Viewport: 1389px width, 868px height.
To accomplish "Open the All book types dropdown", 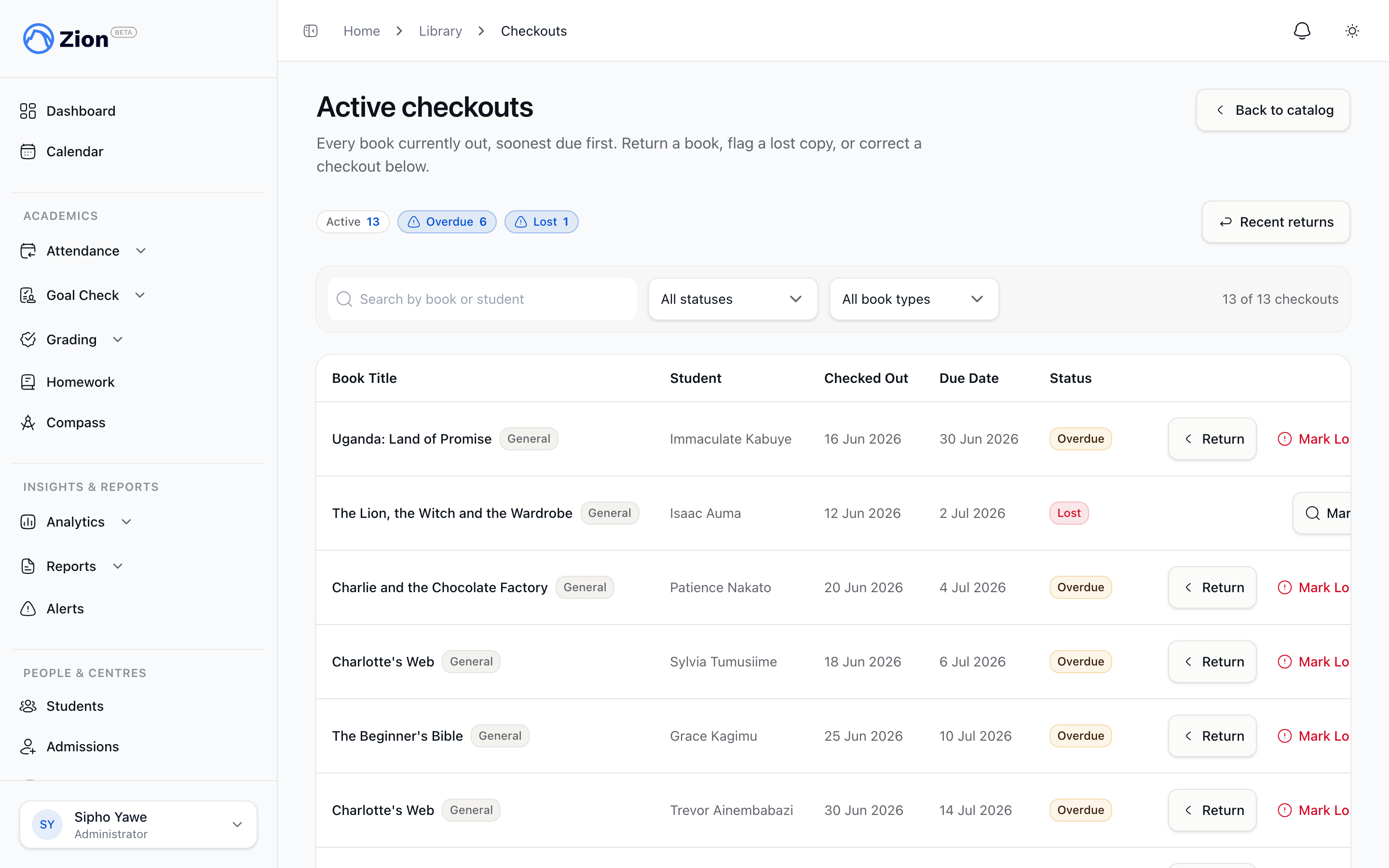I will tap(914, 299).
